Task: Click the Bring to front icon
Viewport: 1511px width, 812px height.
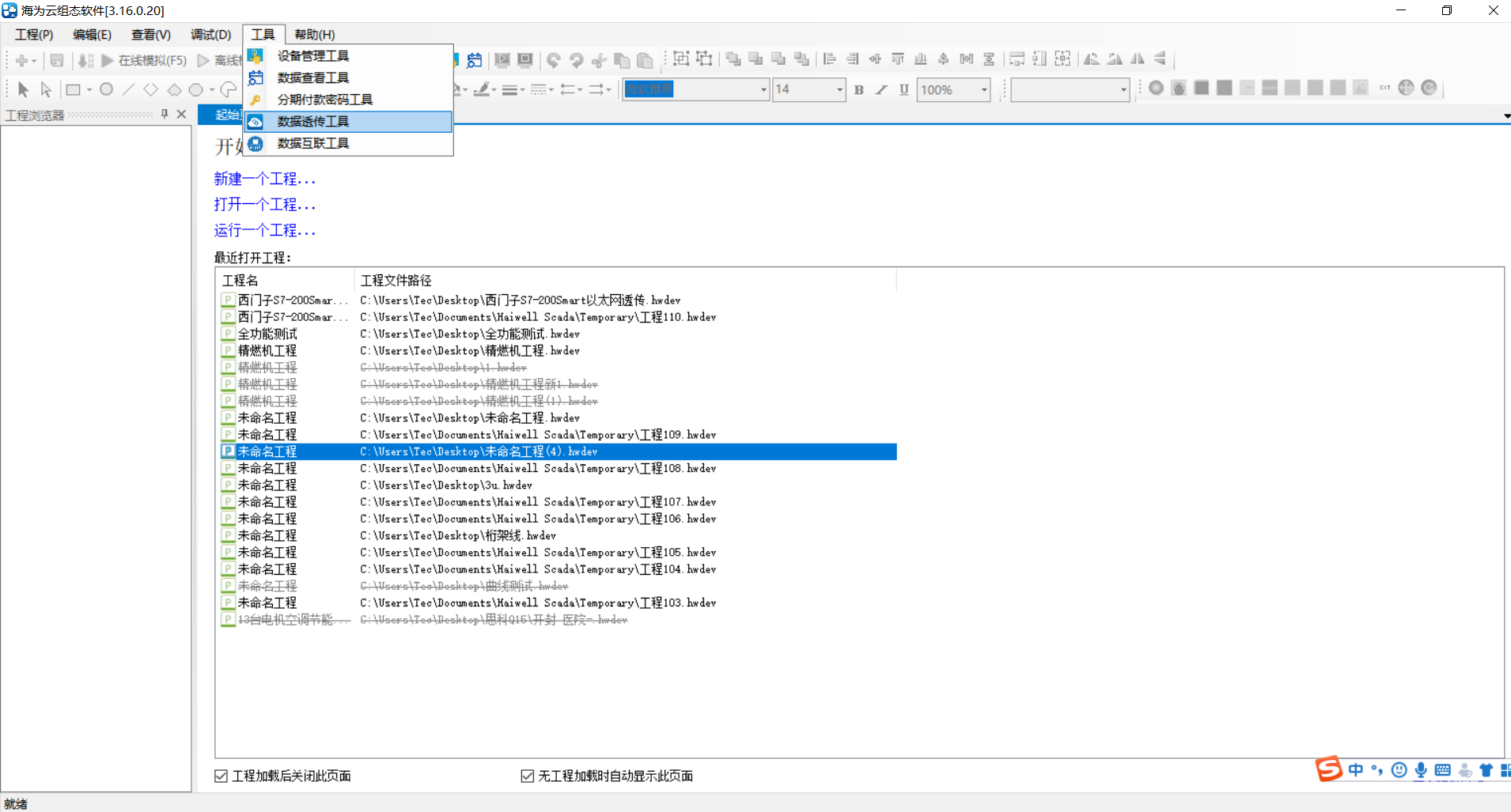Action: [733, 59]
